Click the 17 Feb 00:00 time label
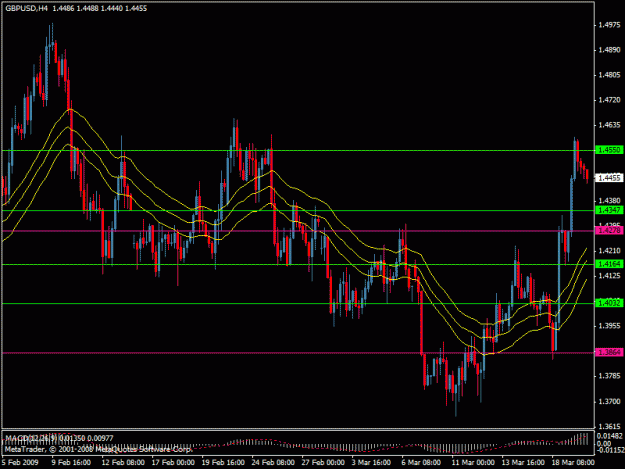625x469 pixels. [x=173, y=462]
